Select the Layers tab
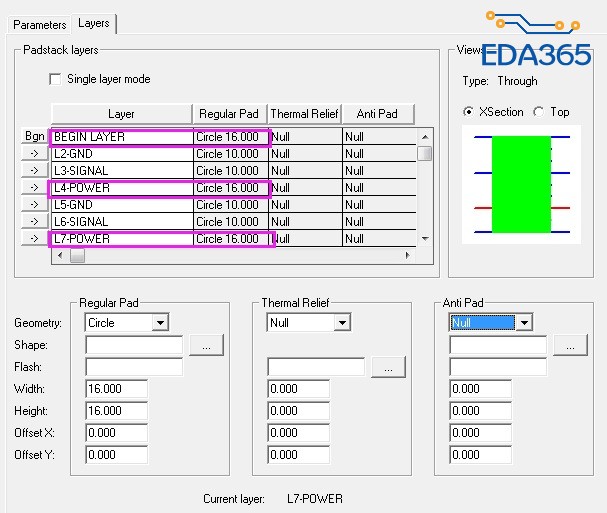This screenshot has width=607, height=513. 94,23
